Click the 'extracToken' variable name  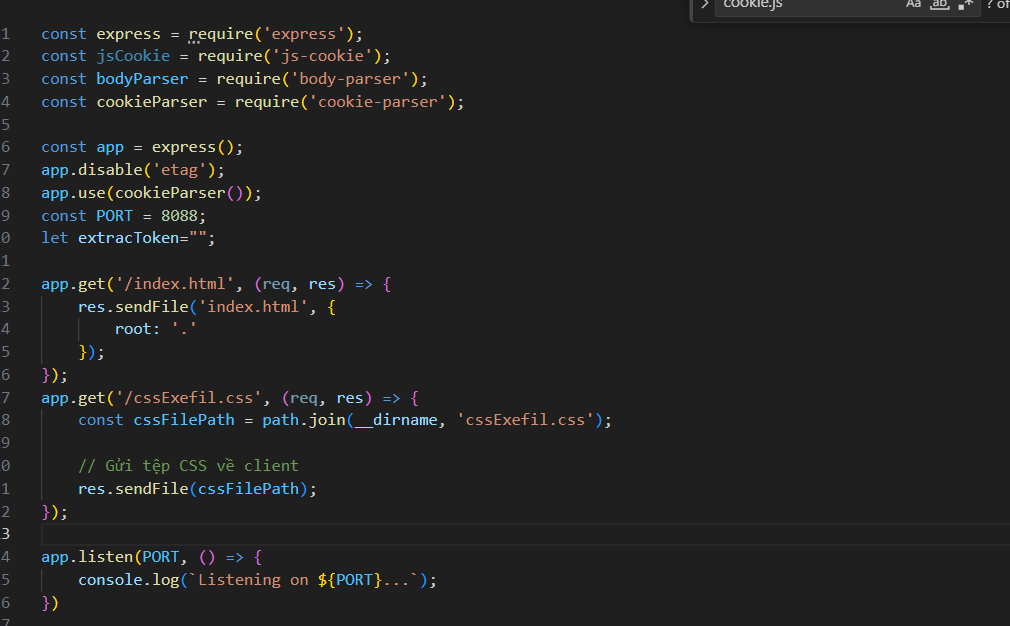128,238
